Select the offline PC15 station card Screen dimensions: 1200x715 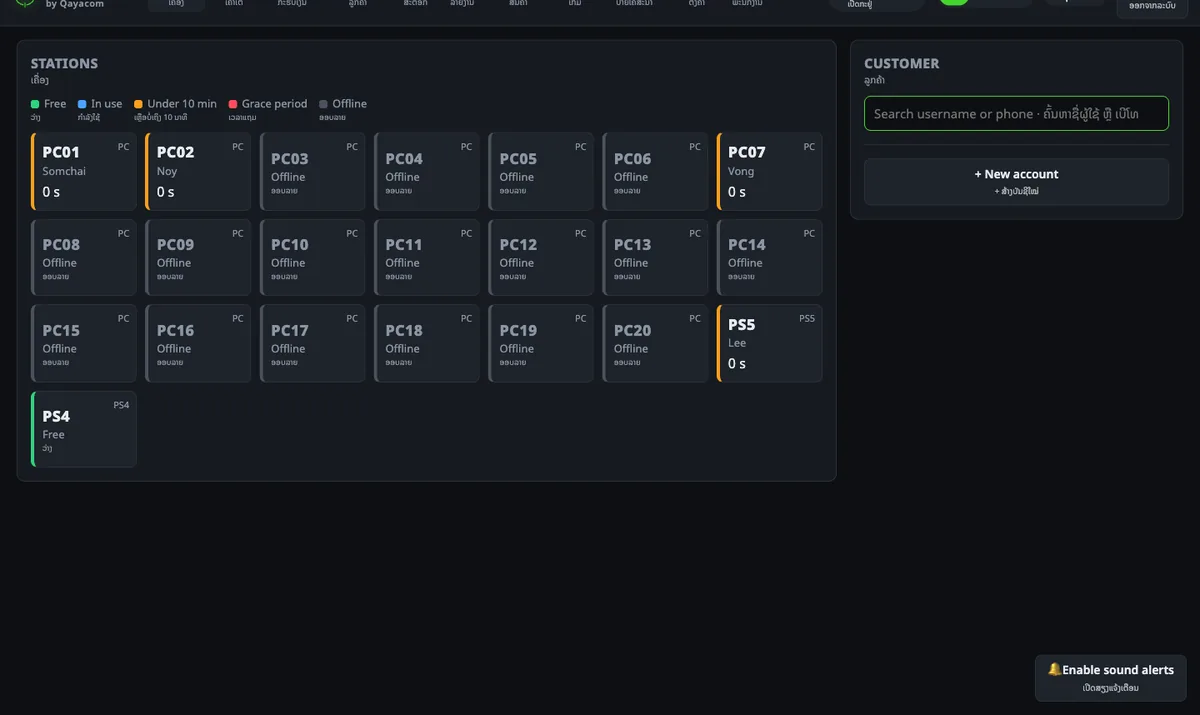(84, 344)
